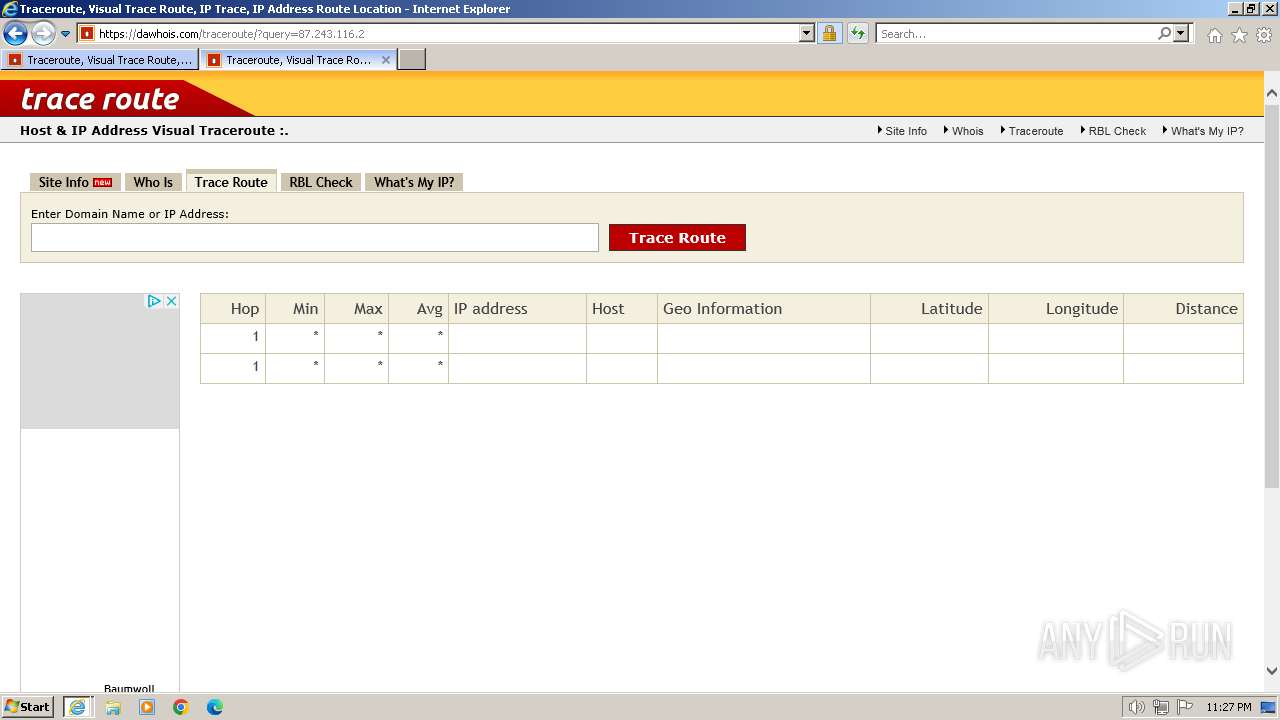Click the Refresh page icon
This screenshot has height=720, width=1280.
click(858, 33)
